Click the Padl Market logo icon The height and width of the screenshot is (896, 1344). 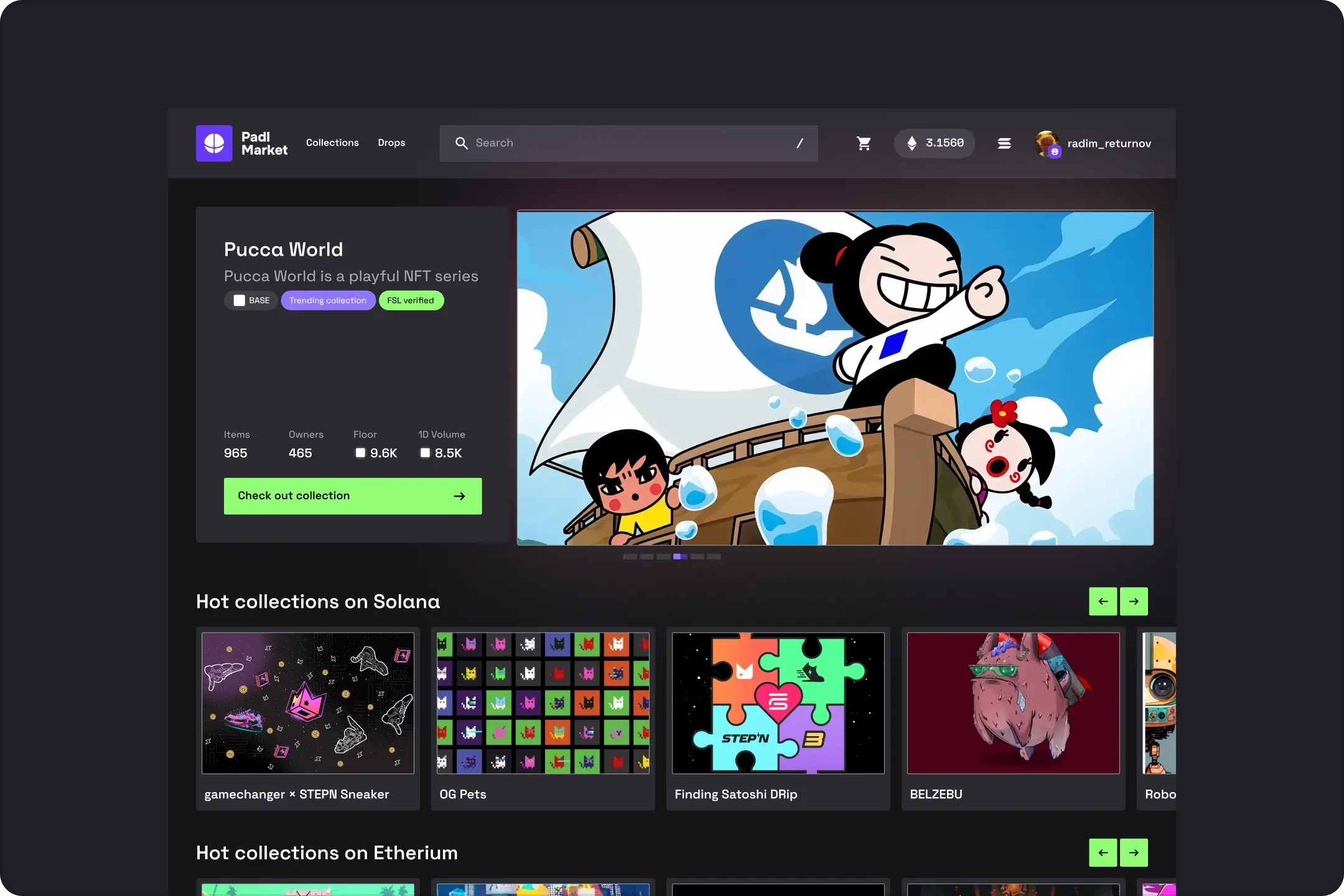214,143
